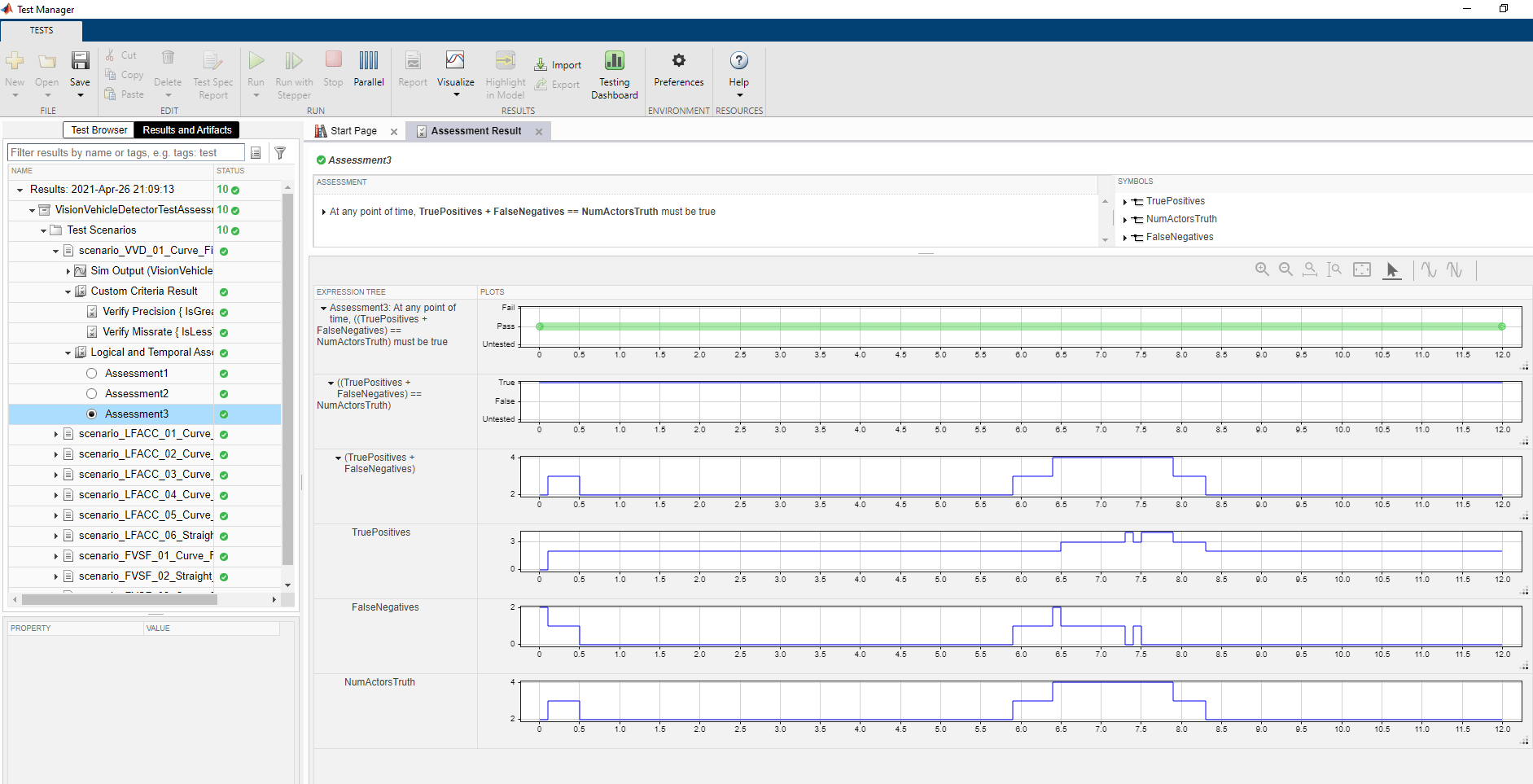
Task: Expand scenario_LFACC_01_Curve tree node
Action: [56, 434]
